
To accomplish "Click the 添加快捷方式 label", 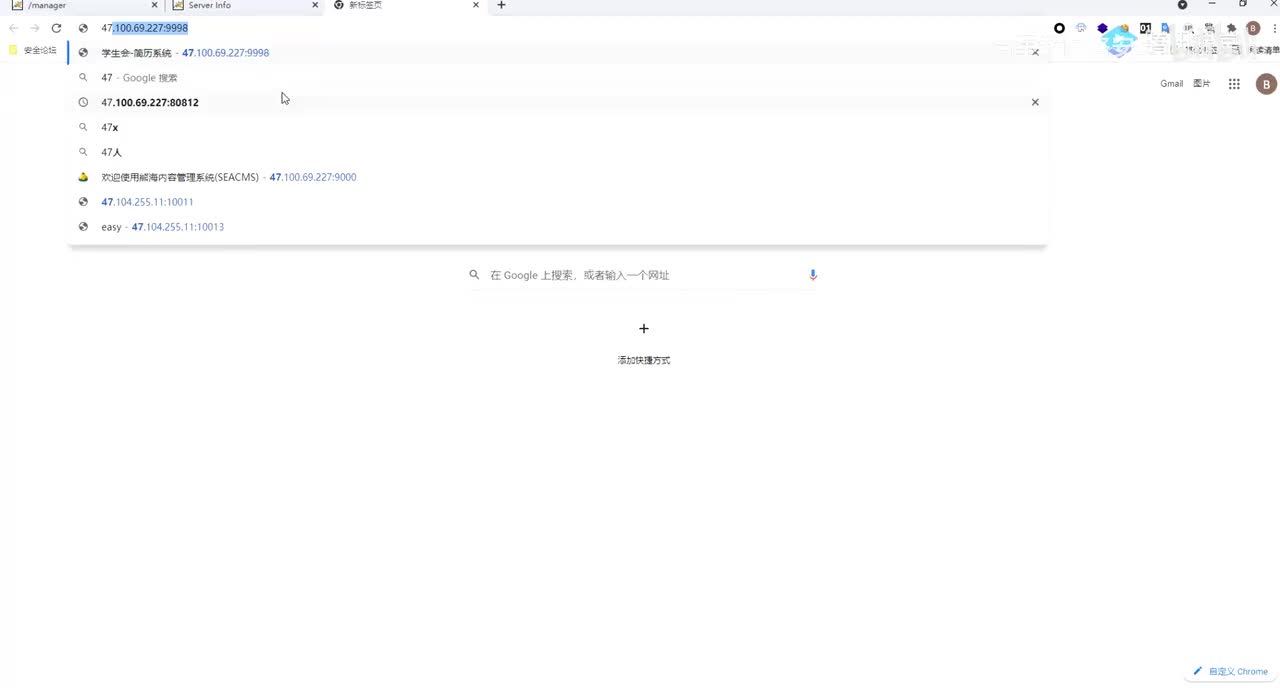I will [x=644, y=360].
